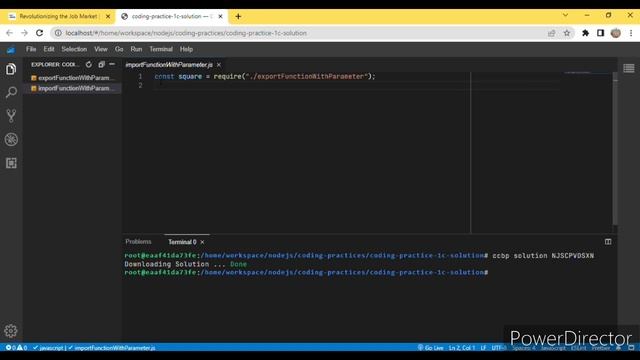Close the importFunctionWithParameter.js editor tab
Screen dimensions: 640x360
click(x=219, y=65)
